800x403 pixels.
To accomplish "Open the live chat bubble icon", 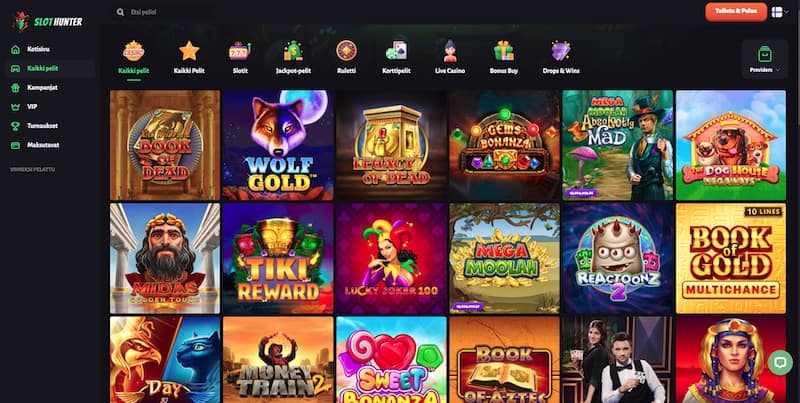I will tap(780, 363).
